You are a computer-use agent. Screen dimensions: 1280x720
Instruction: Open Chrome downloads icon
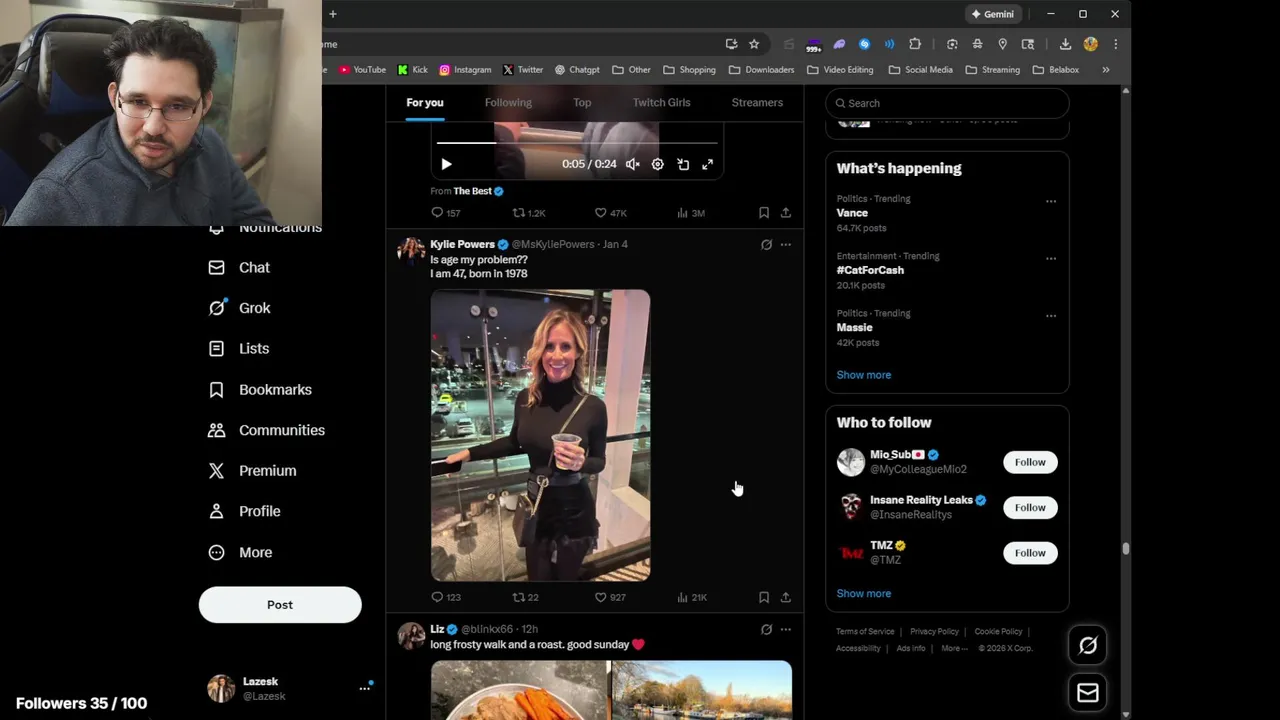pyautogui.click(x=1065, y=44)
